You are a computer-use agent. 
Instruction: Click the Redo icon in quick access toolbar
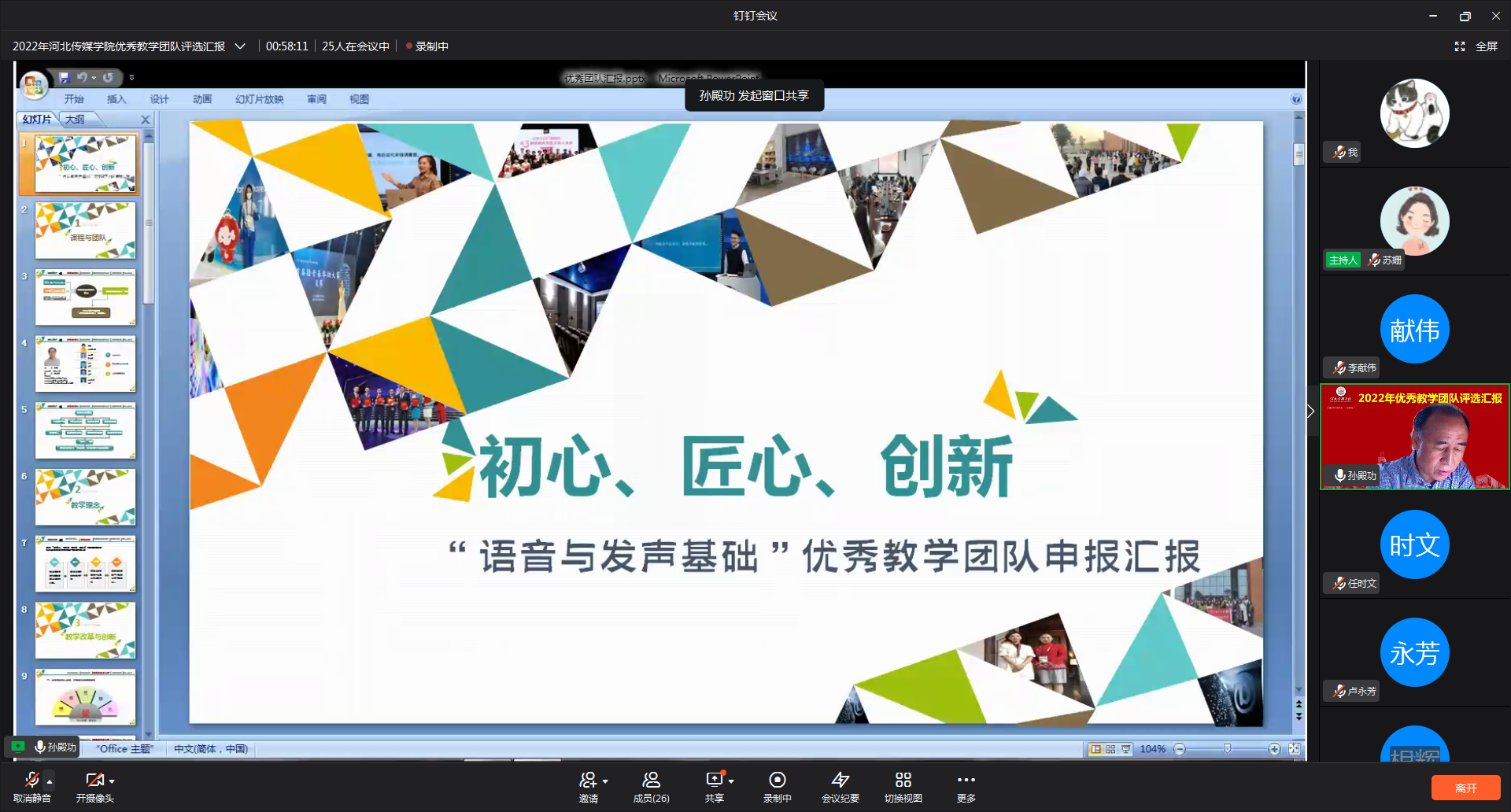coord(108,77)
